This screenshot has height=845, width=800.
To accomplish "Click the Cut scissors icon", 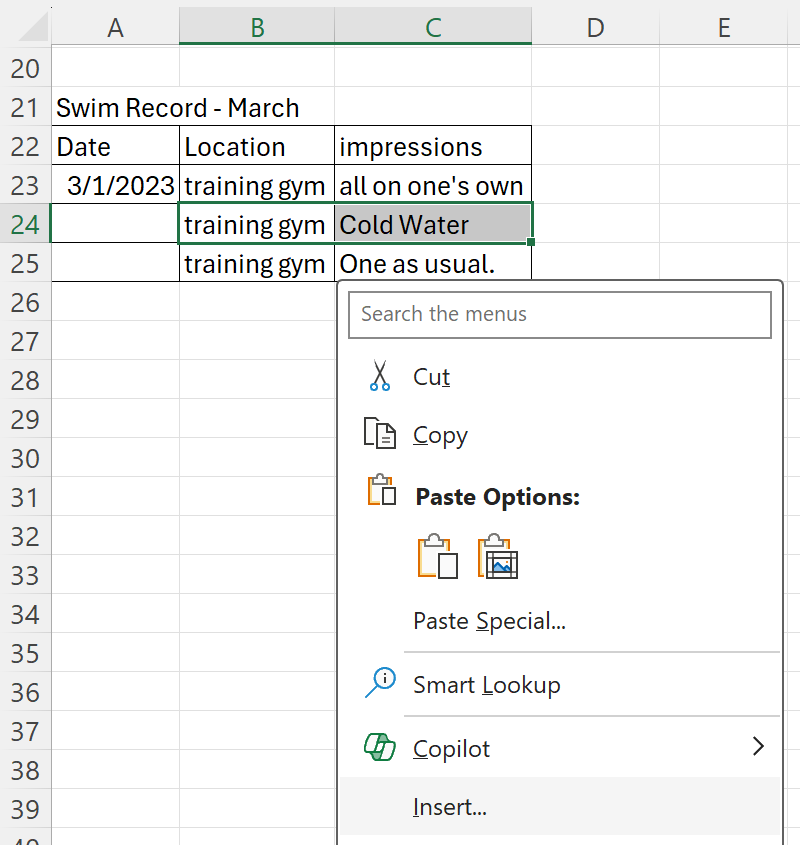I will click(380, 376).
